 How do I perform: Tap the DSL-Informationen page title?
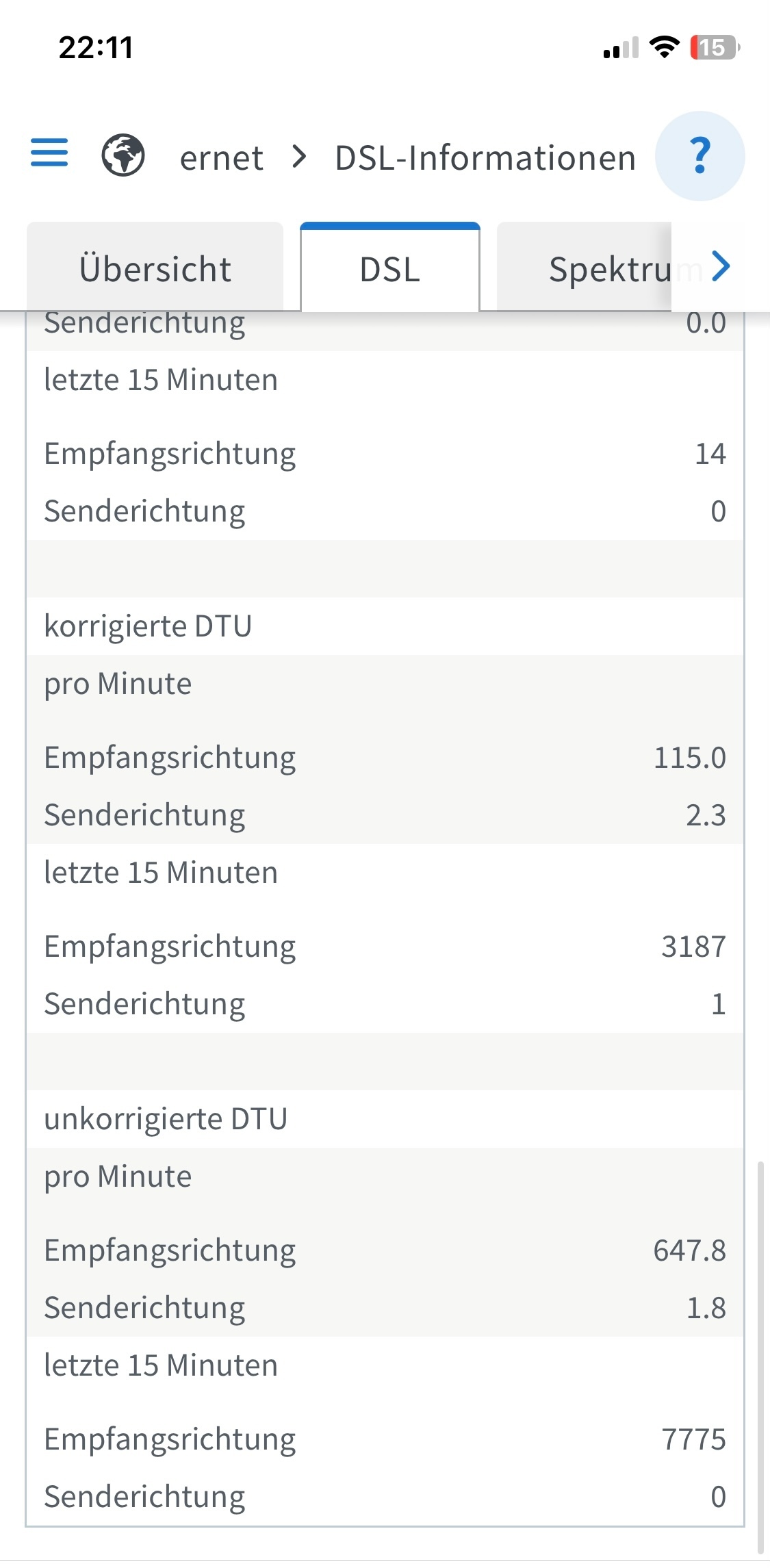(x=485, y=158)
